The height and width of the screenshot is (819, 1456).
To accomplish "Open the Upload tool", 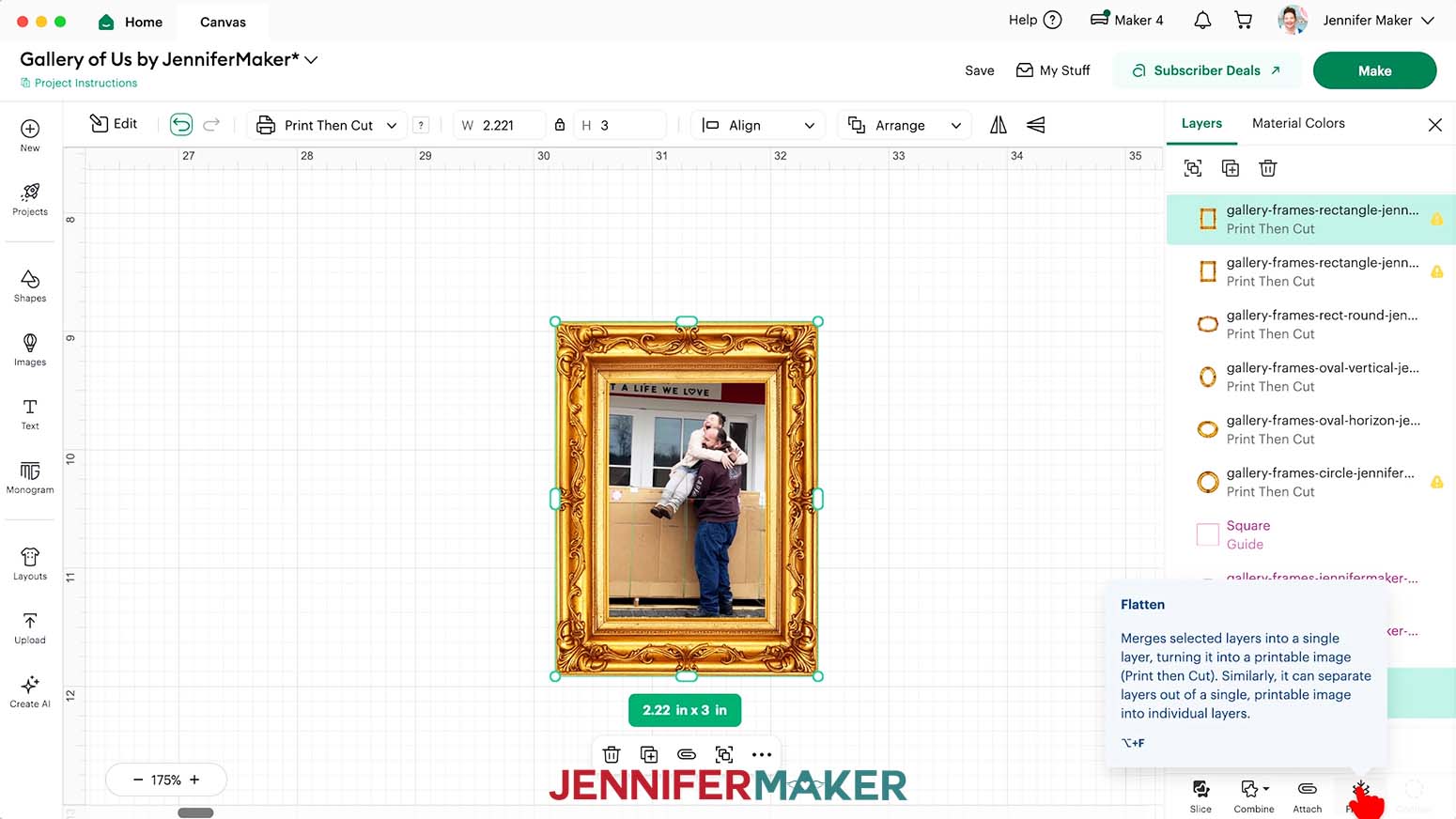I will pos(30,627).
